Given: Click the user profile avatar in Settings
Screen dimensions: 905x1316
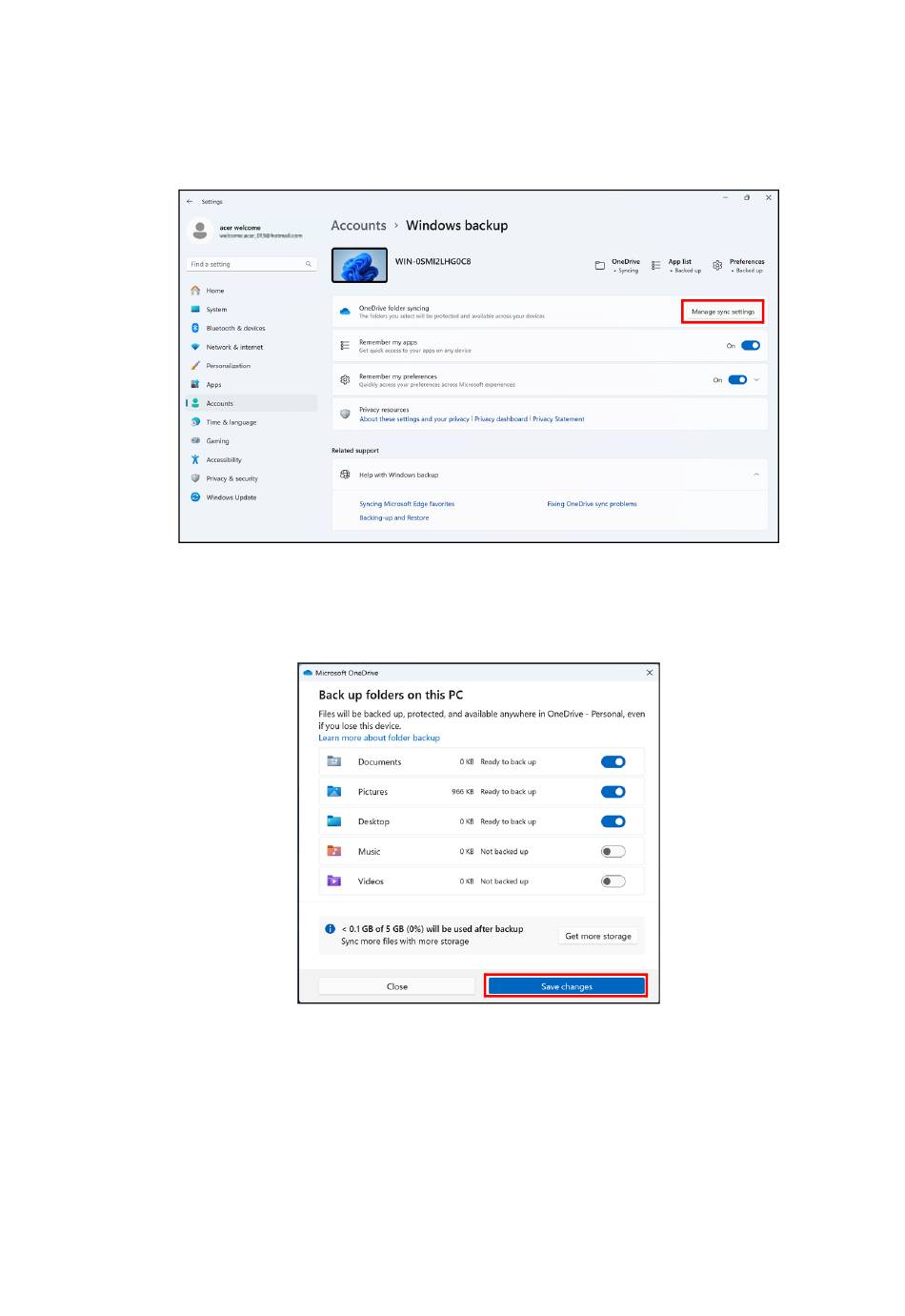Looking at the screenshot, I should 200,230.
